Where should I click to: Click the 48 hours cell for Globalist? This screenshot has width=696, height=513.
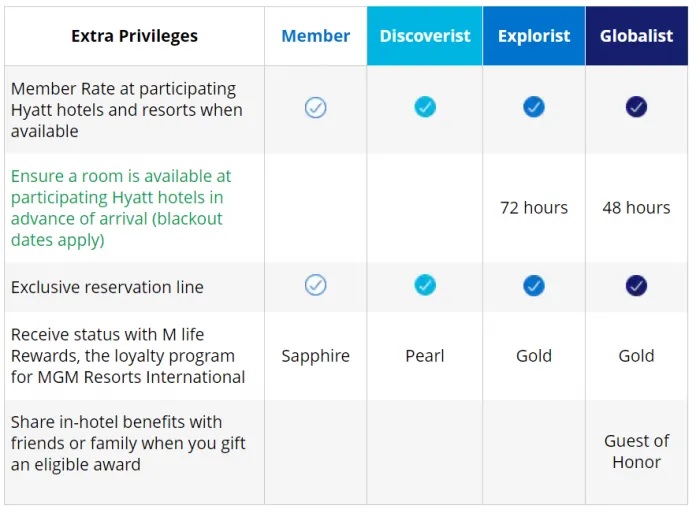point(637,208)
